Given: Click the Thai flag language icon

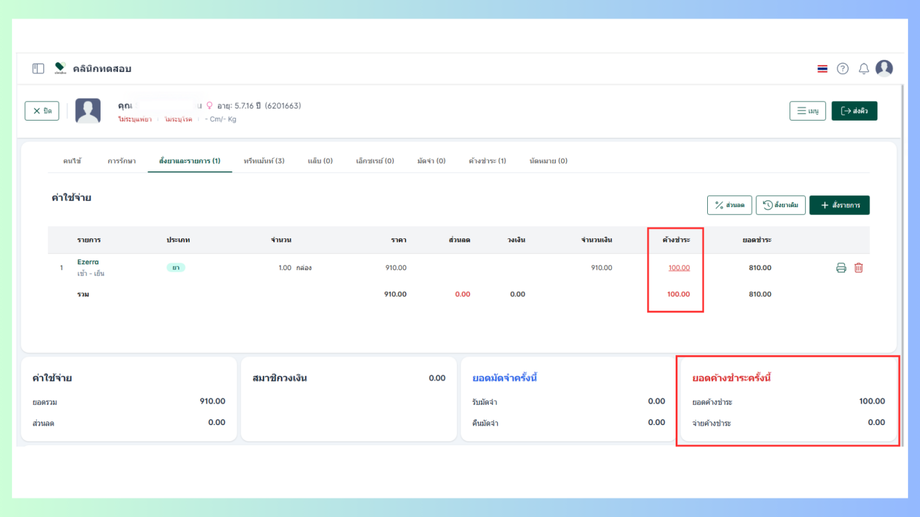Looking at the screenshot, I should [x=822, y=69].
